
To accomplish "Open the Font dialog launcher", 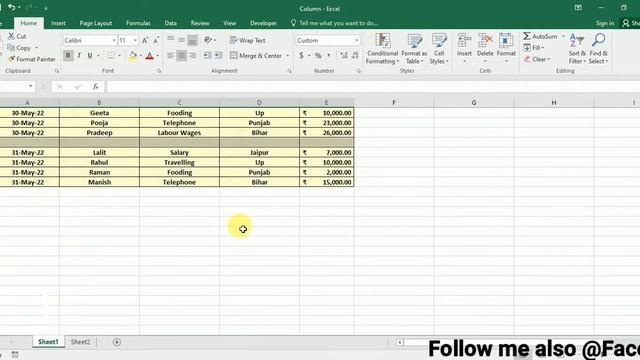I will click(159, 71).
